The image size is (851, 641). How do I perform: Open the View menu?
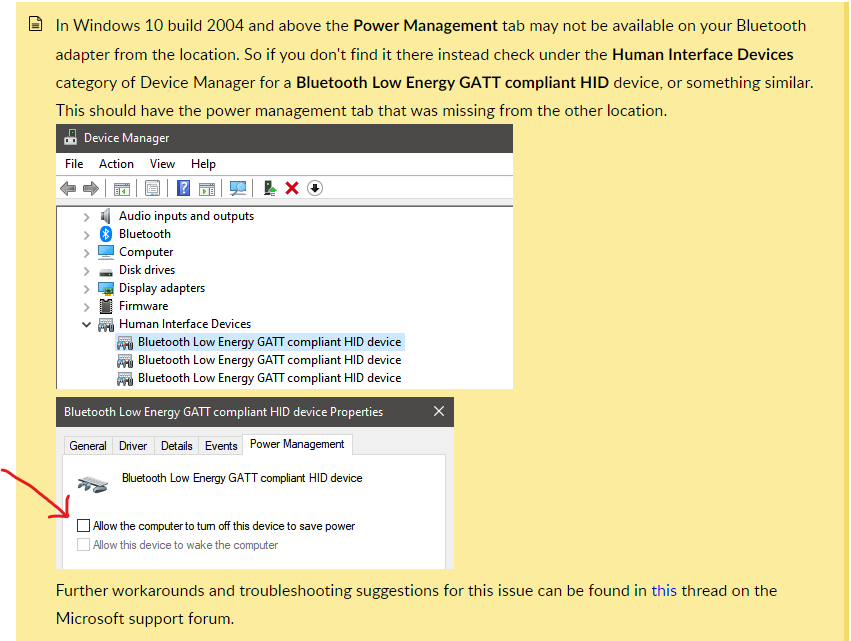[162, 163]
